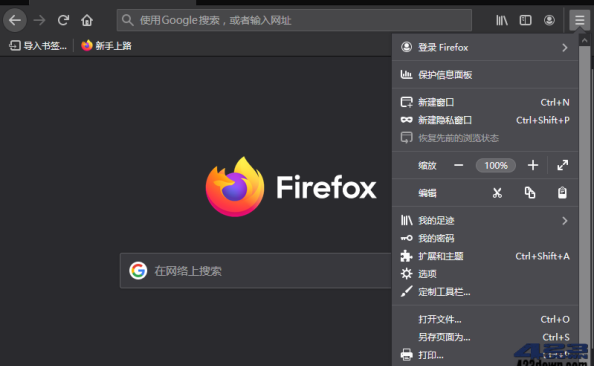Open the 导入书签 bookmark item
The height and width of the screenshot is (366, 594).
coord(38,46)
